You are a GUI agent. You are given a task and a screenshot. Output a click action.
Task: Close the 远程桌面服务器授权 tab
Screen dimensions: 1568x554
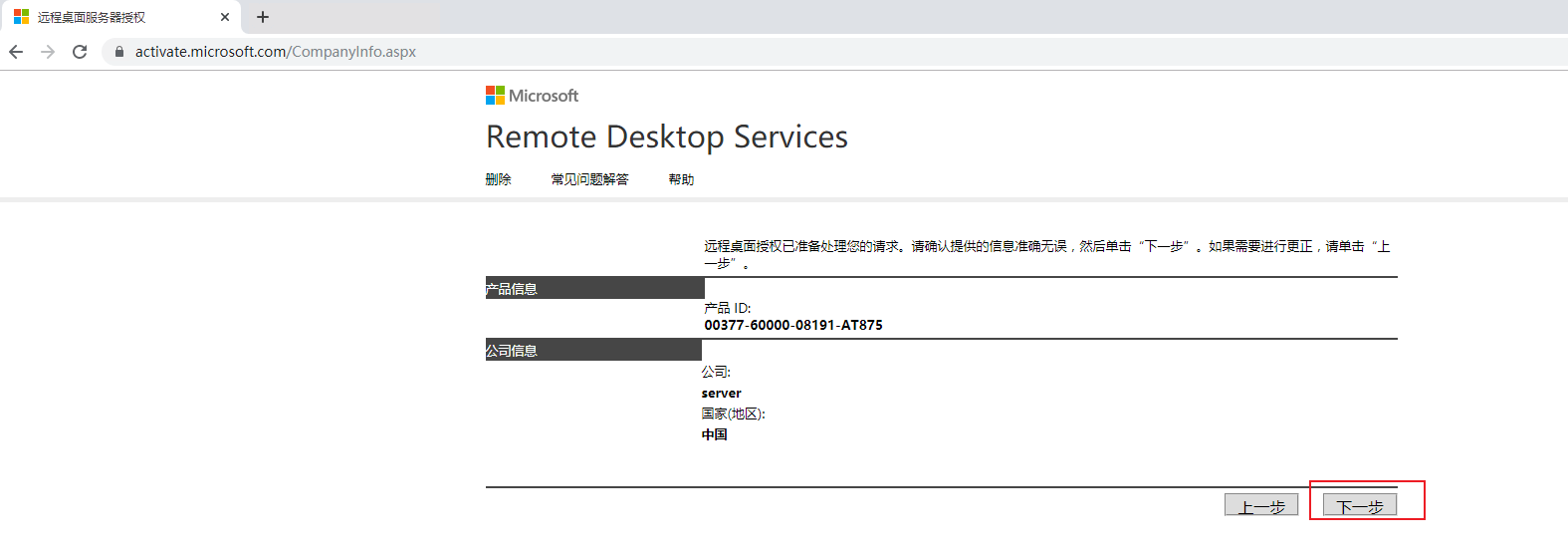pyautogui.click(x=225, y=17)
